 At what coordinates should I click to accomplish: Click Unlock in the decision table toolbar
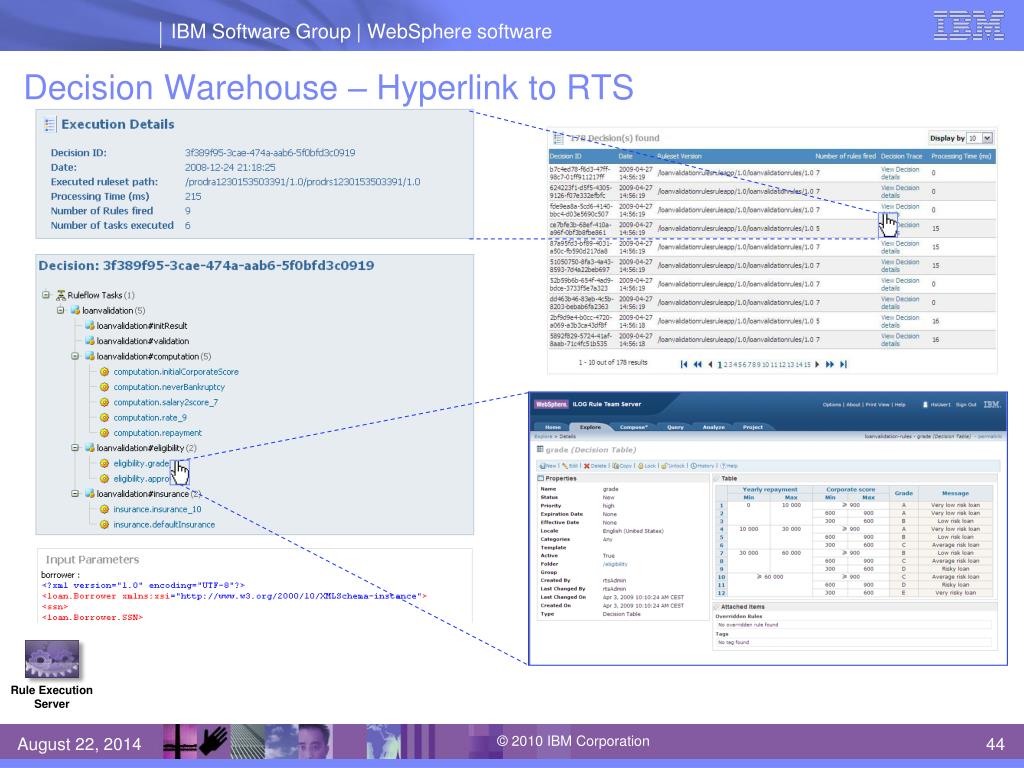pos(673,466)
